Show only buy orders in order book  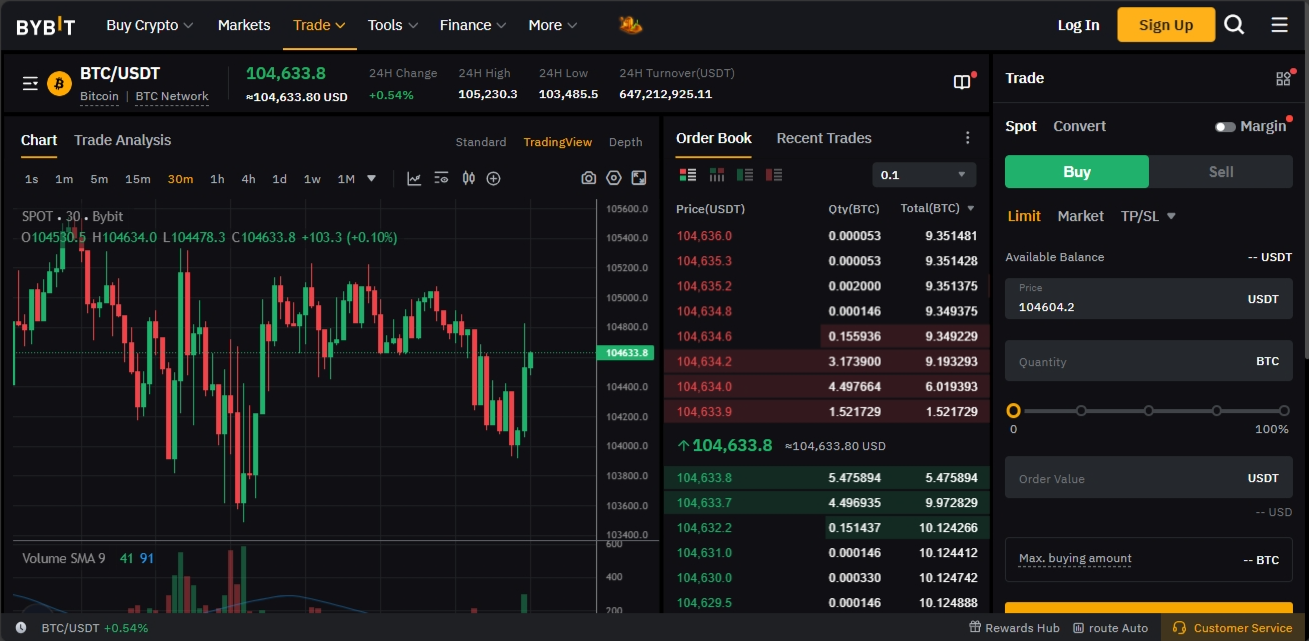(x=744, y=175)
